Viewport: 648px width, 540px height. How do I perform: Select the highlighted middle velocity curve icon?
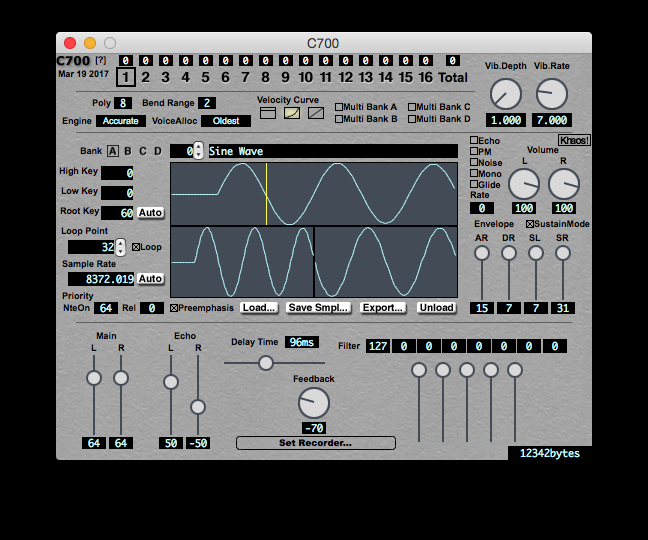(292, 114)
